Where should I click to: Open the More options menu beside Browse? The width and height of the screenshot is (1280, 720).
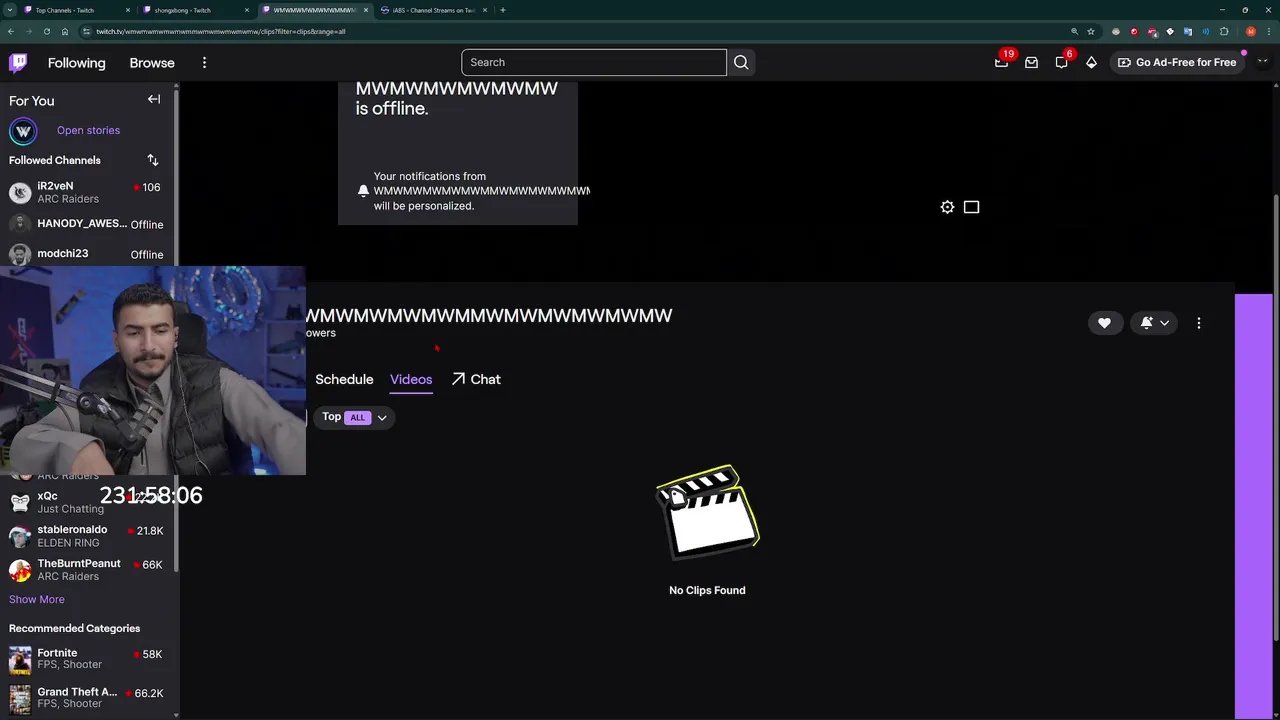[x=204, y=62]
